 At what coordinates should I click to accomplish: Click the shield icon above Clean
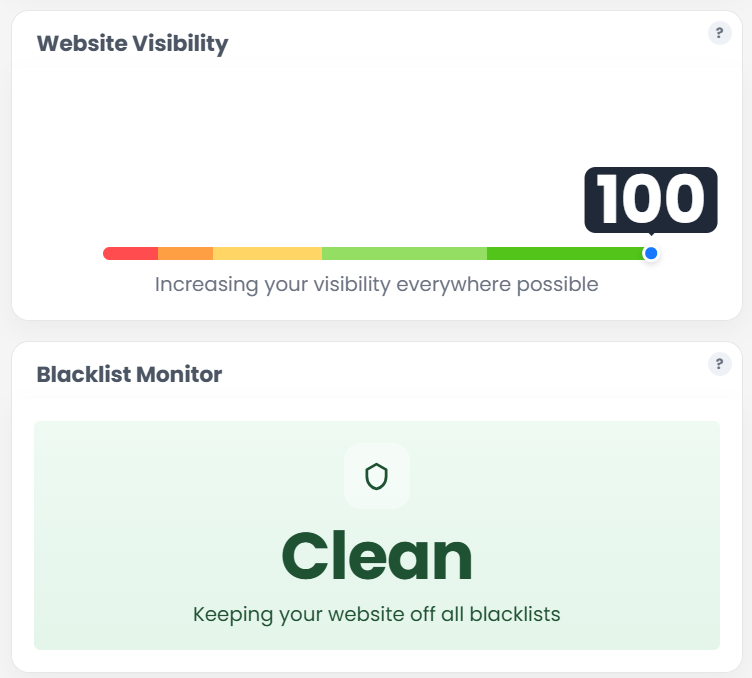click(376, 476)
